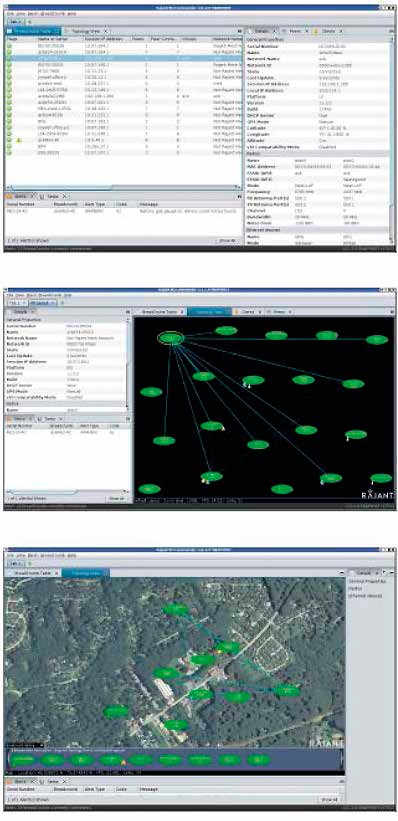Click the horizontal scrollbar beneath the BreadCrumb table

pos(124,187)
